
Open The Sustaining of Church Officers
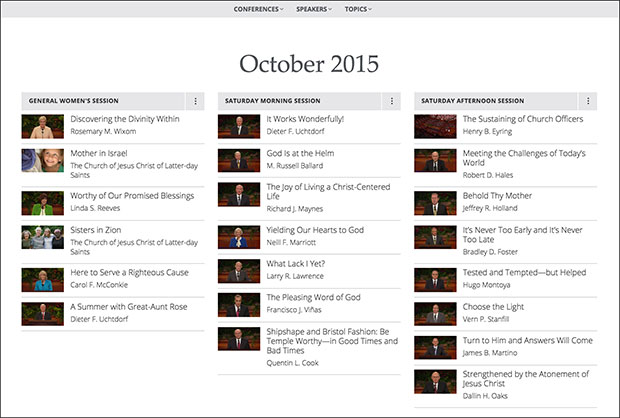523,119
